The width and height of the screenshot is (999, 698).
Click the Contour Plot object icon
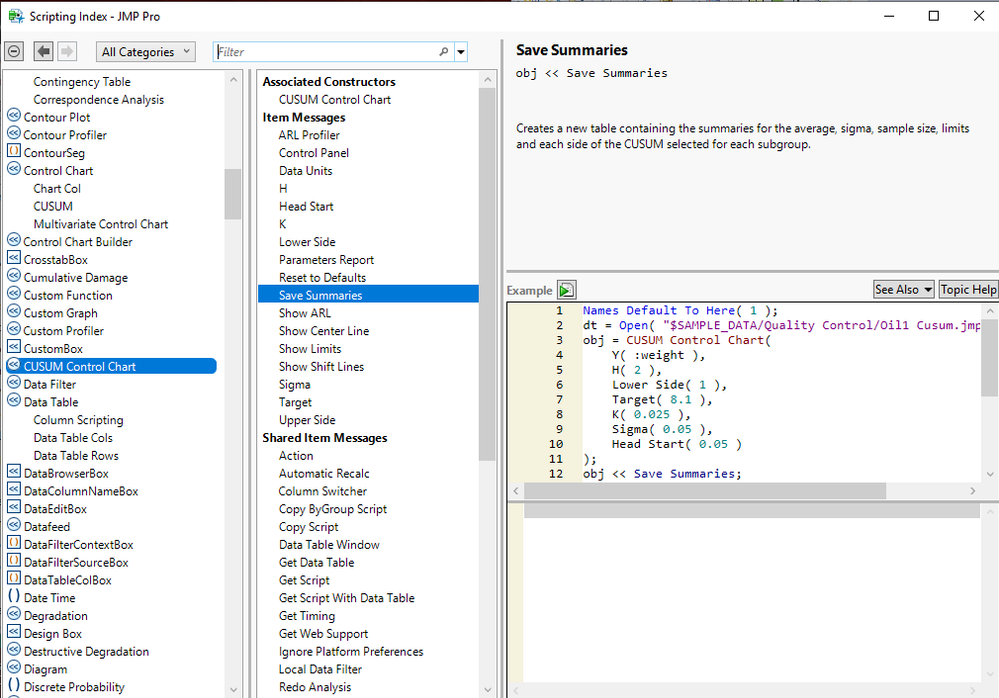click(x=14, y=116)
